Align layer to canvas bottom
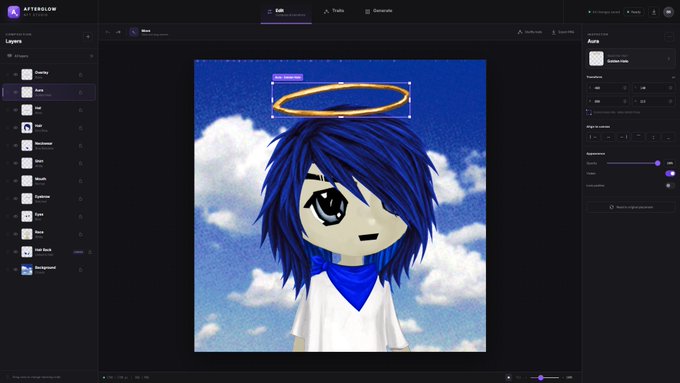Viewport: 680px width, 383px height. click(x=668, y=137)
